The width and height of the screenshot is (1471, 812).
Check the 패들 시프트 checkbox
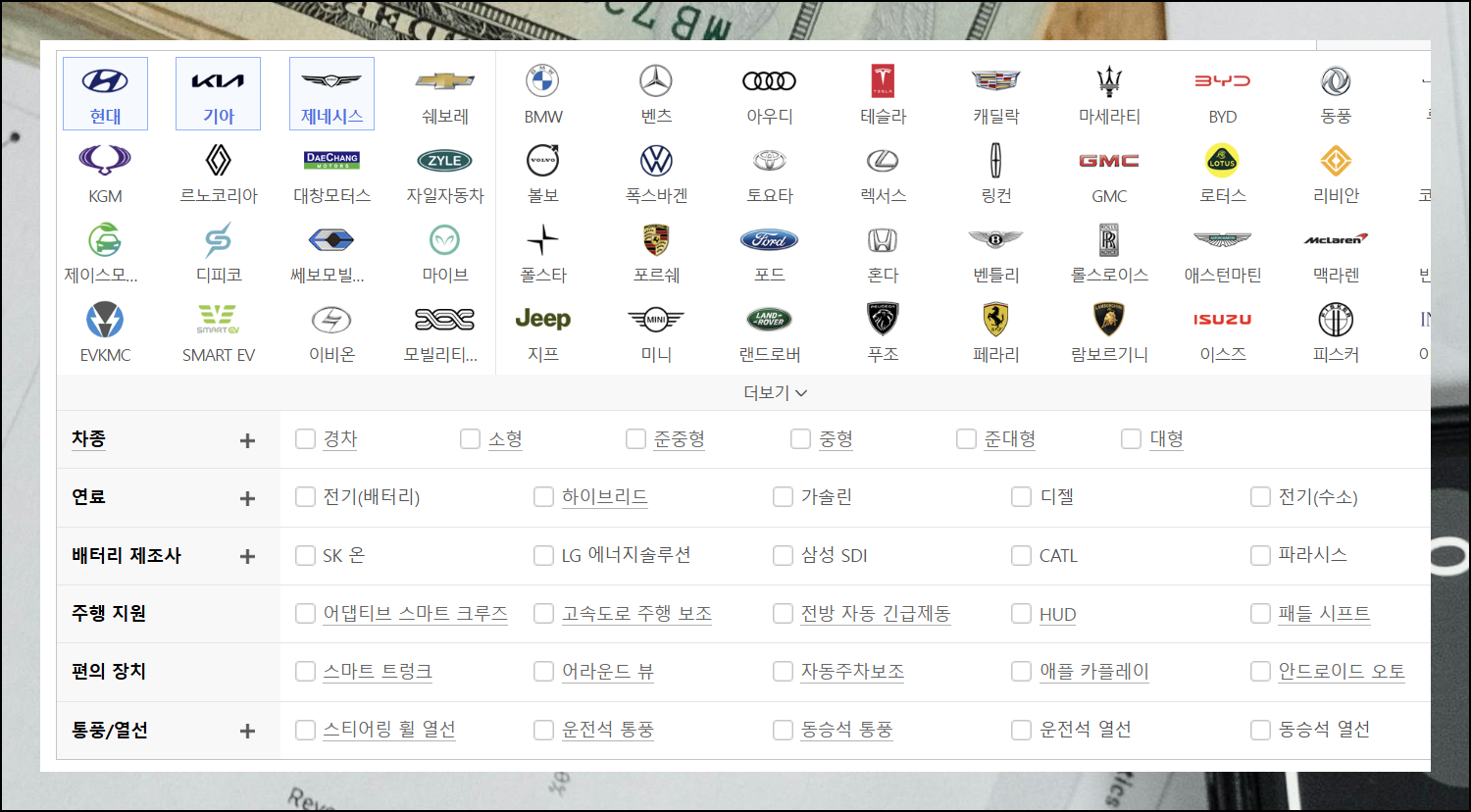[1260, 614]
